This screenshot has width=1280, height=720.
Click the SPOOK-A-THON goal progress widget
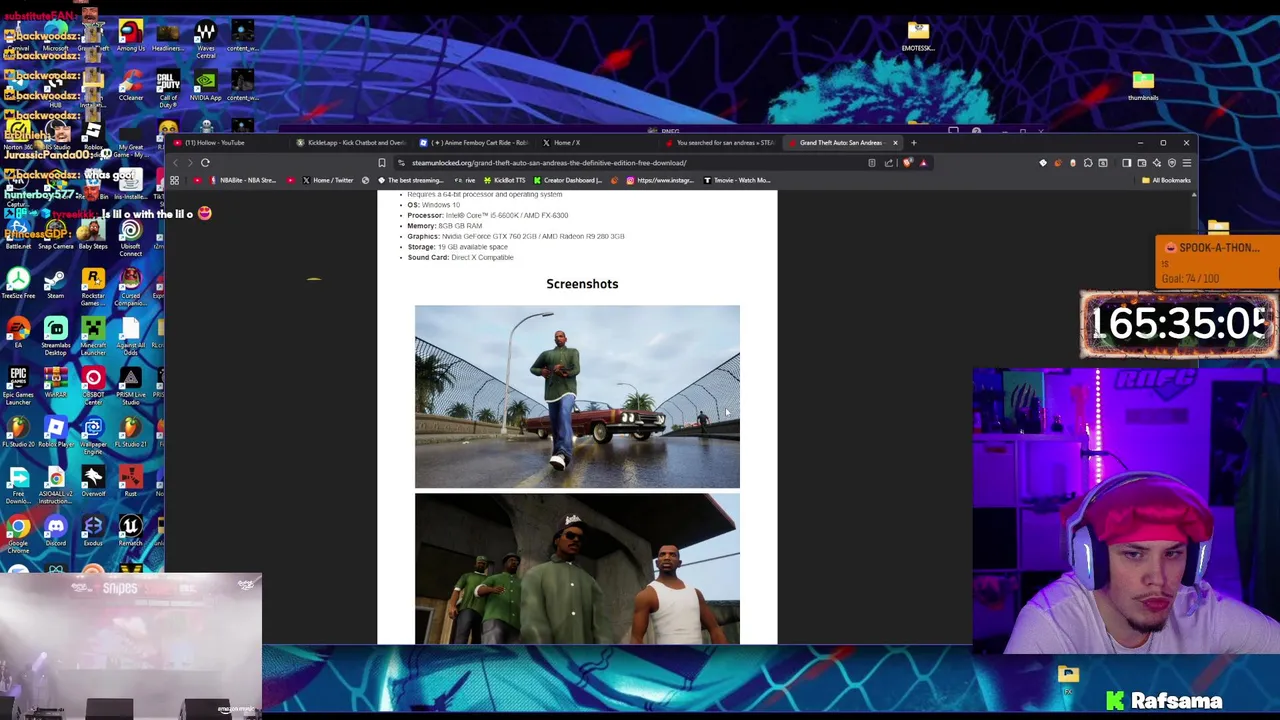point(1217,262)
